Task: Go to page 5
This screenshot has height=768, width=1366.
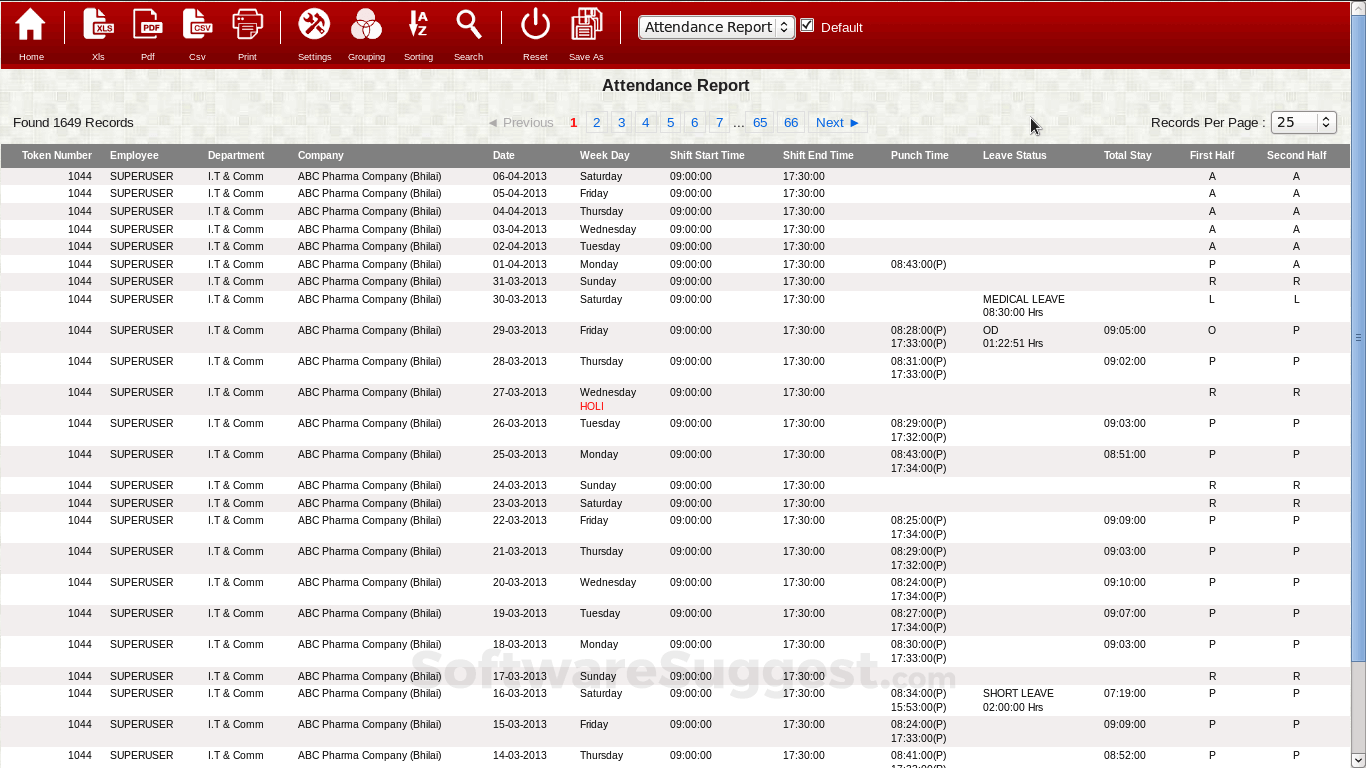Action: [670, 122]
